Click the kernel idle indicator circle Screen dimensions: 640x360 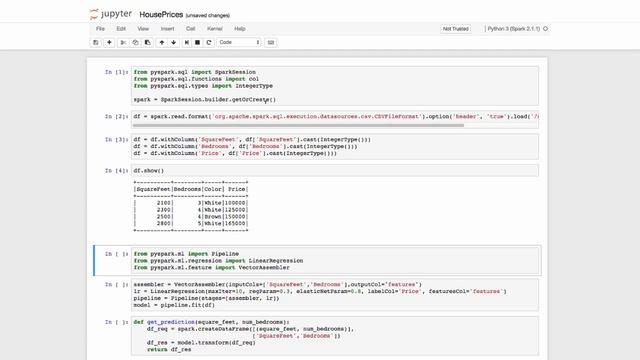pyautogui.click(x=546, y=29)
